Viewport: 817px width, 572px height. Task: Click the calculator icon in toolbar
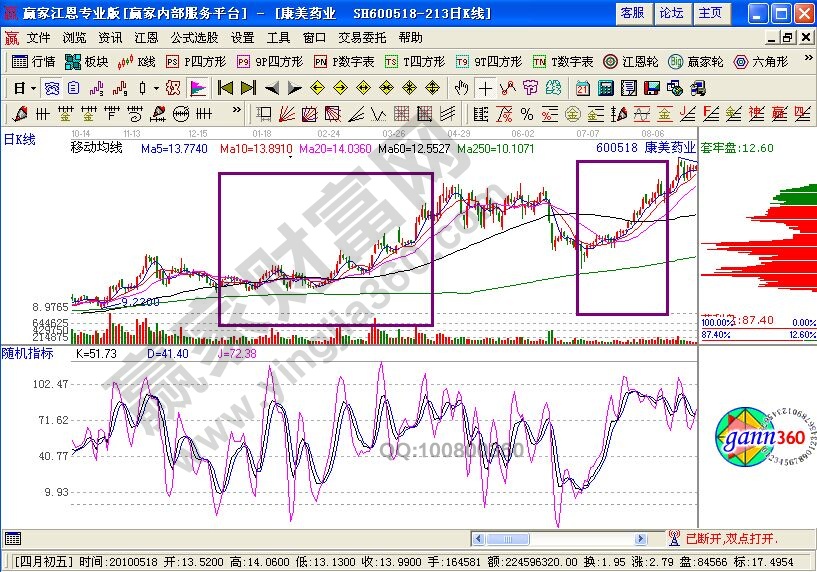[606, 87]
